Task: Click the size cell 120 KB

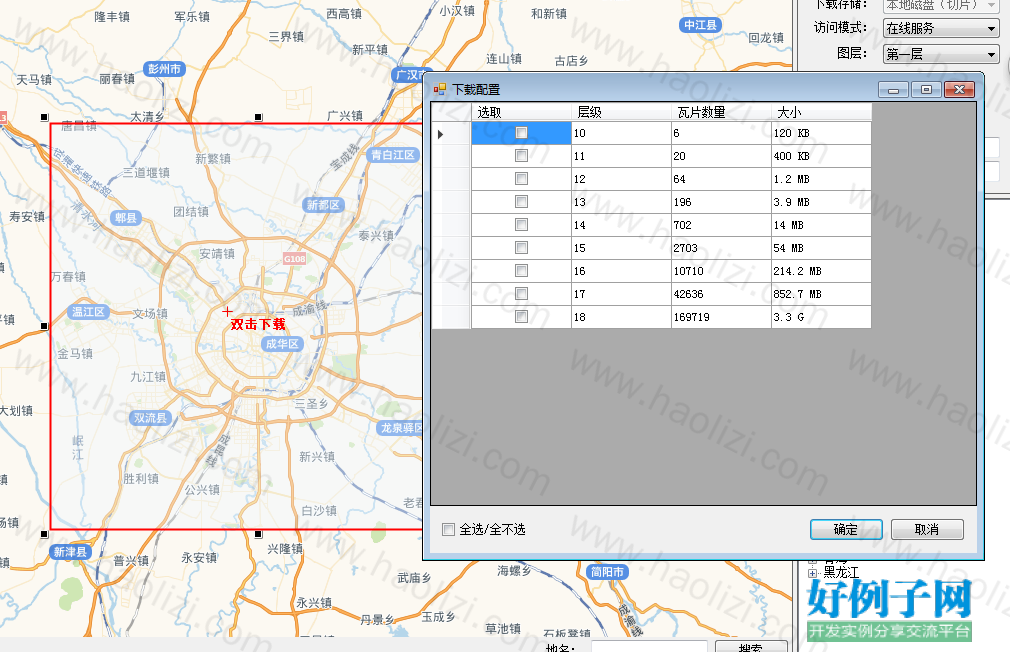Action: click(821, 133)
